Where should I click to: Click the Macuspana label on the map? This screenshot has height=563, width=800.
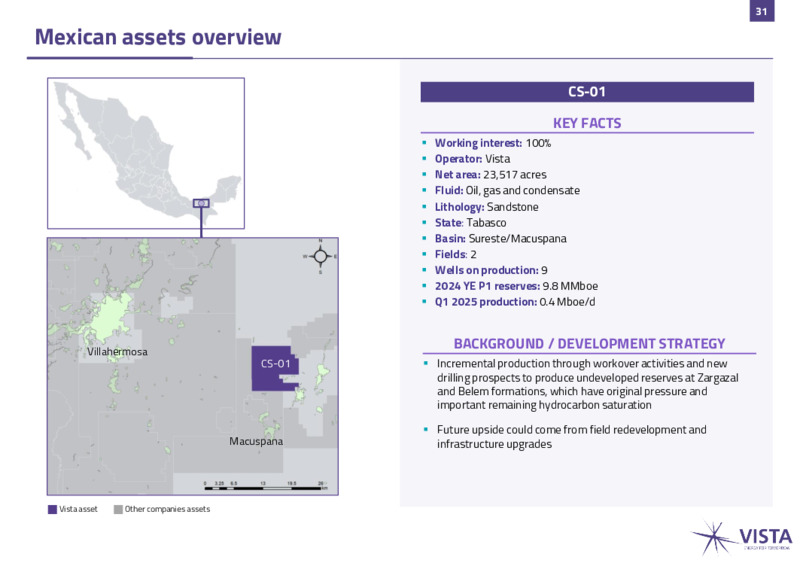[x=256, y=442]
